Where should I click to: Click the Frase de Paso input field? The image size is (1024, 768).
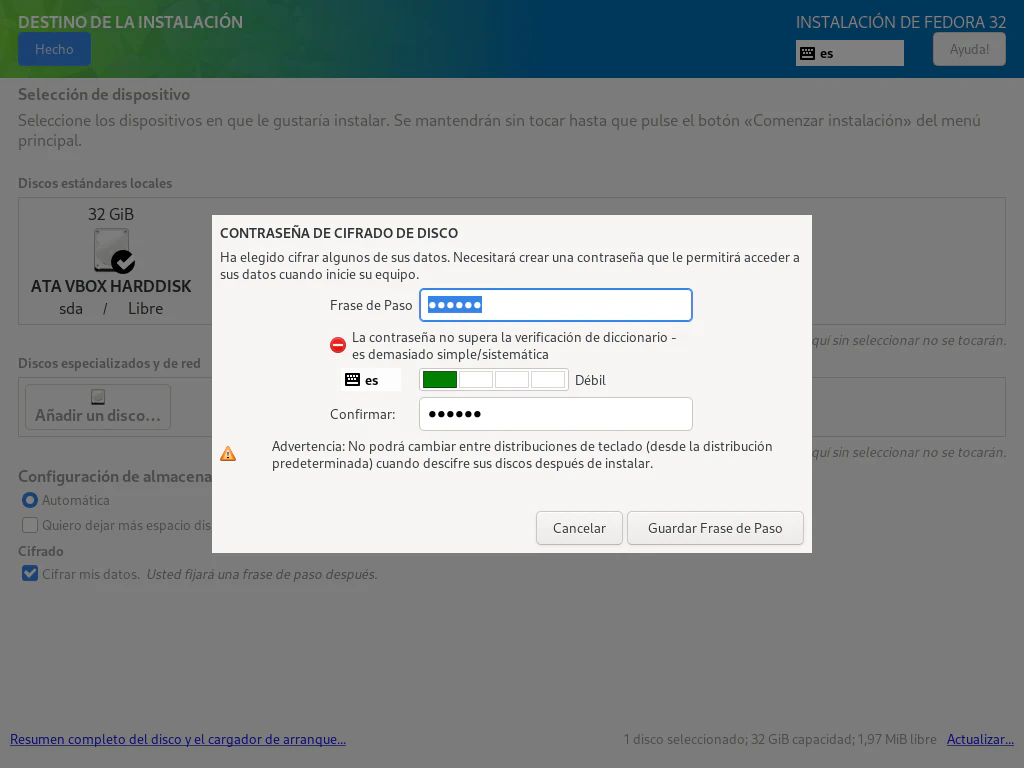[556, 305]
